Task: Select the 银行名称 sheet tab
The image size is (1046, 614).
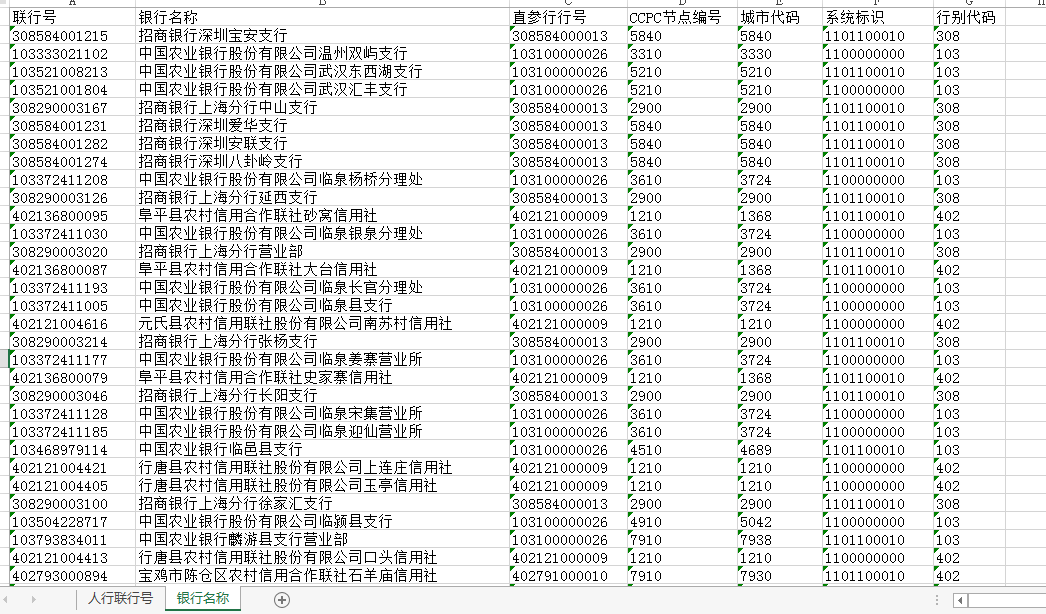Action: tap(203, 599)
